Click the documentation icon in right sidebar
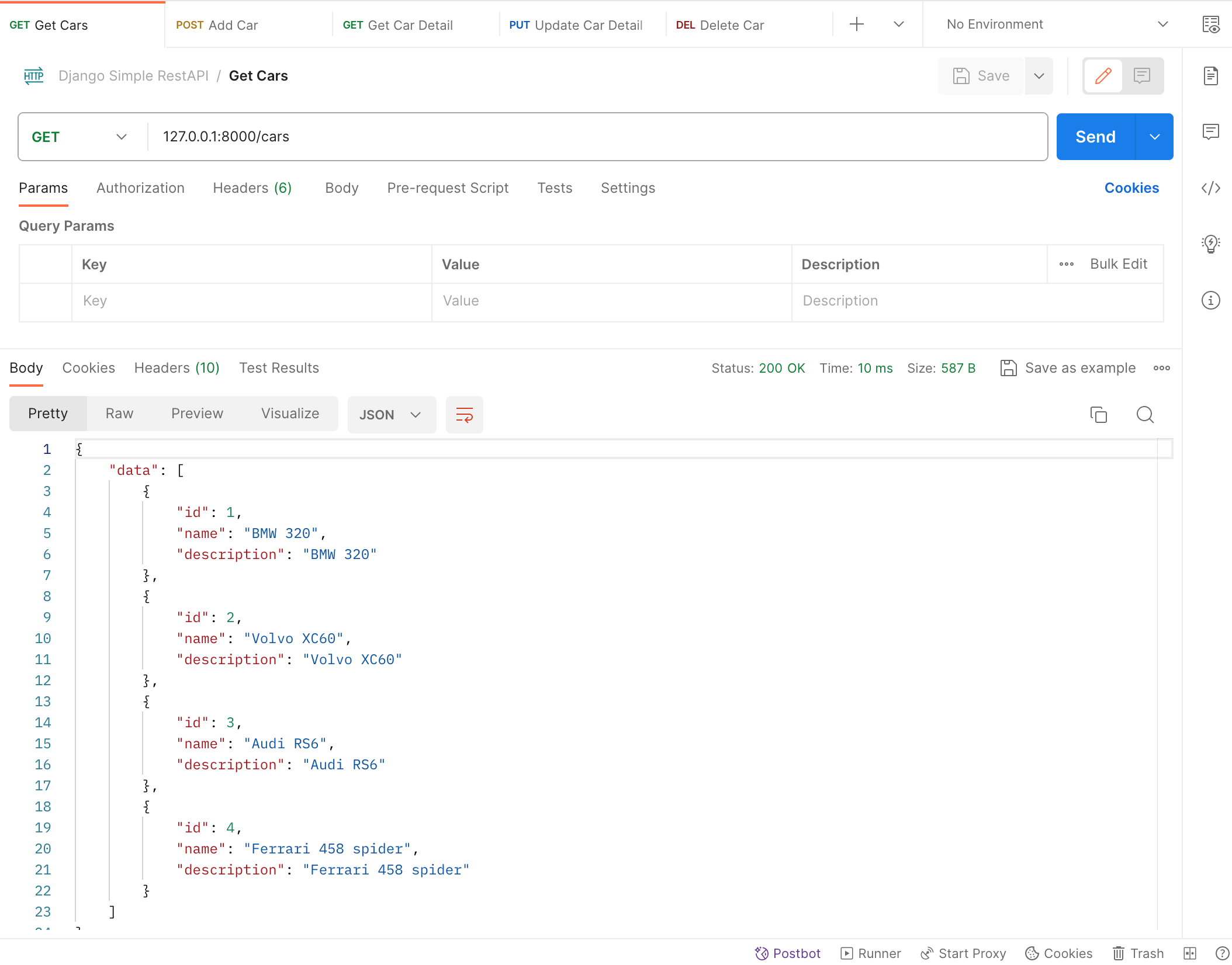This screenshot has height=965, width=1232. 1210,76
